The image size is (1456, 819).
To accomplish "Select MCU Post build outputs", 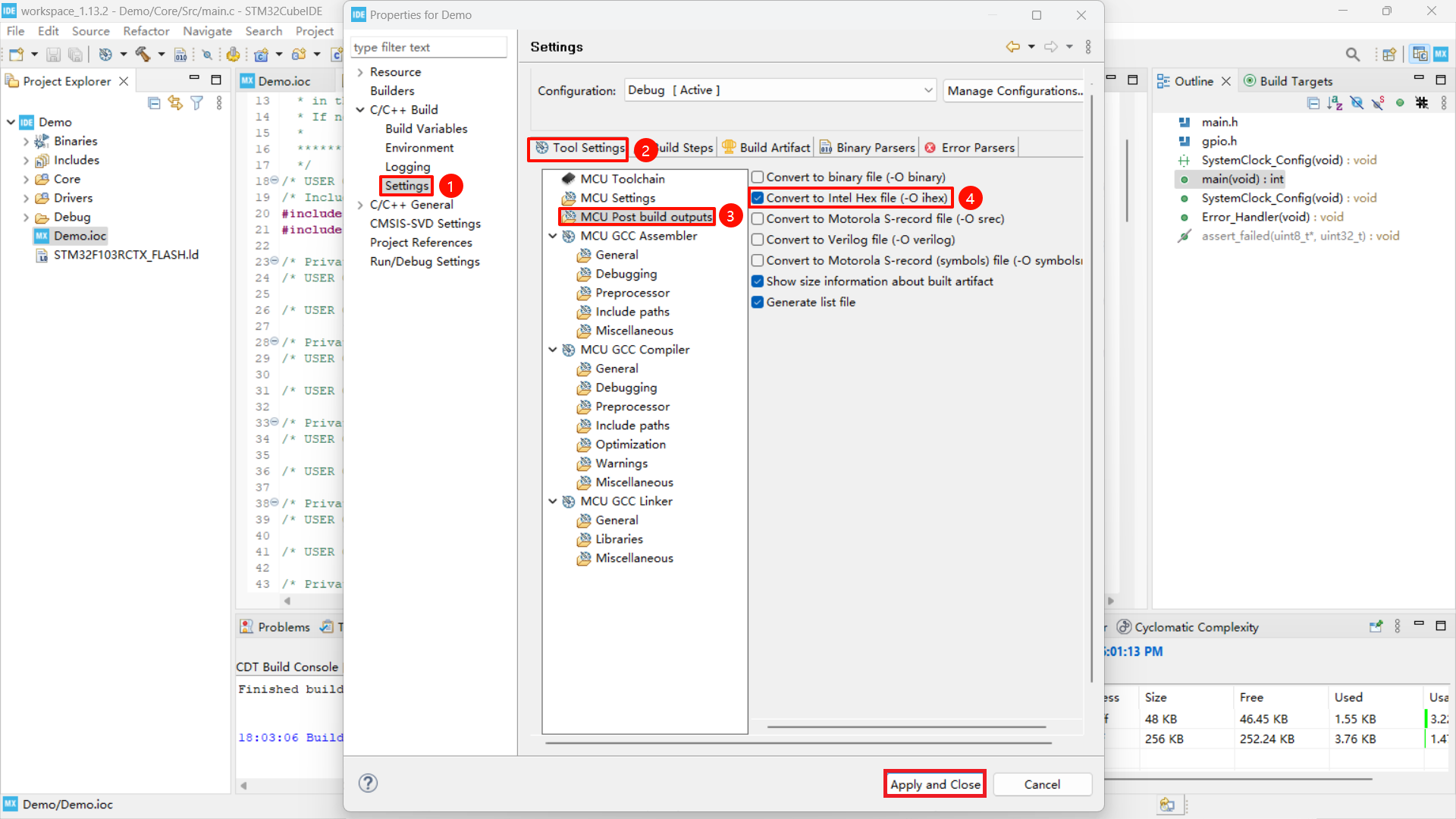I will coord(646,217).
